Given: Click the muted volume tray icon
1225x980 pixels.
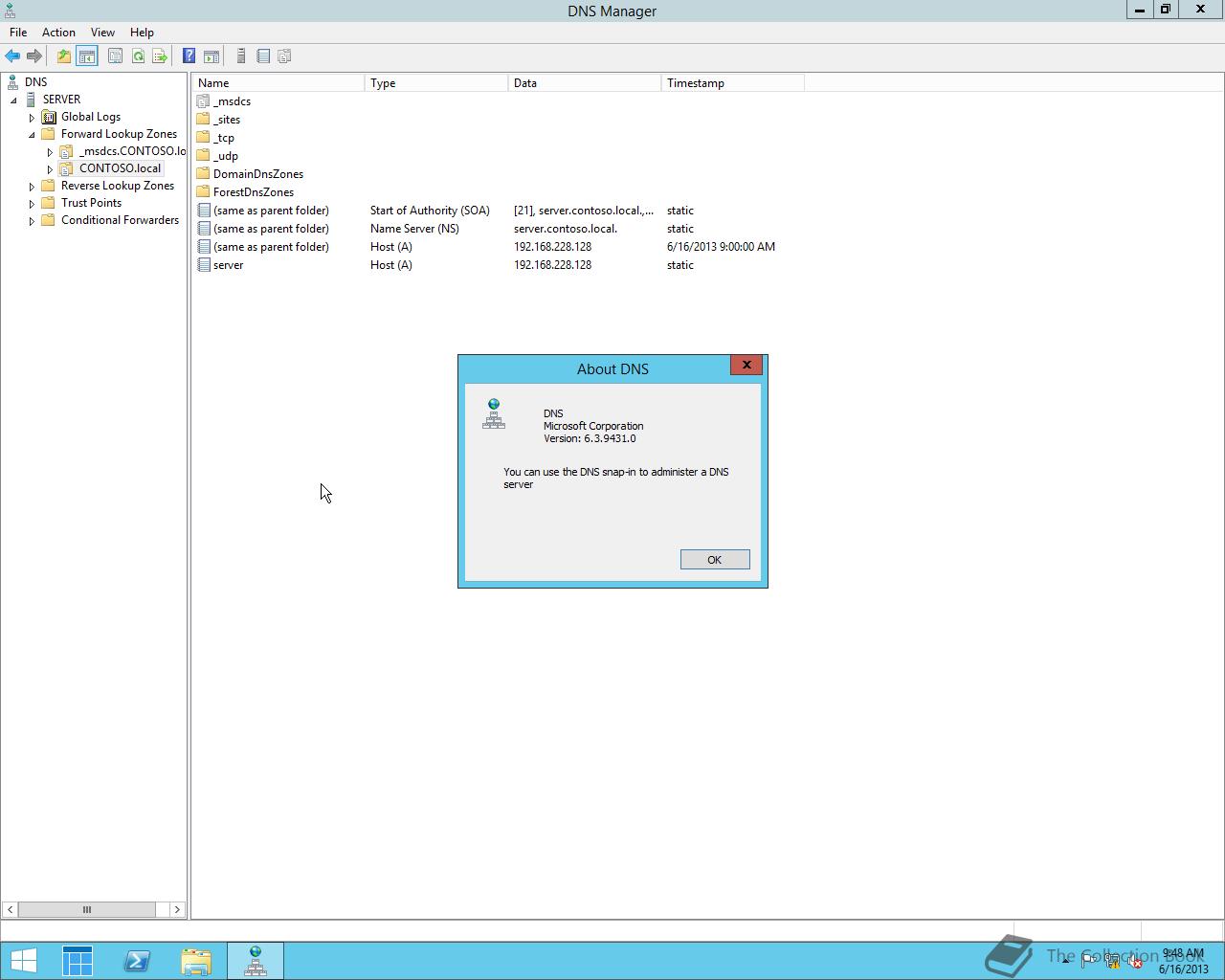Looking at the screenshot, I should click(1135, 962).
